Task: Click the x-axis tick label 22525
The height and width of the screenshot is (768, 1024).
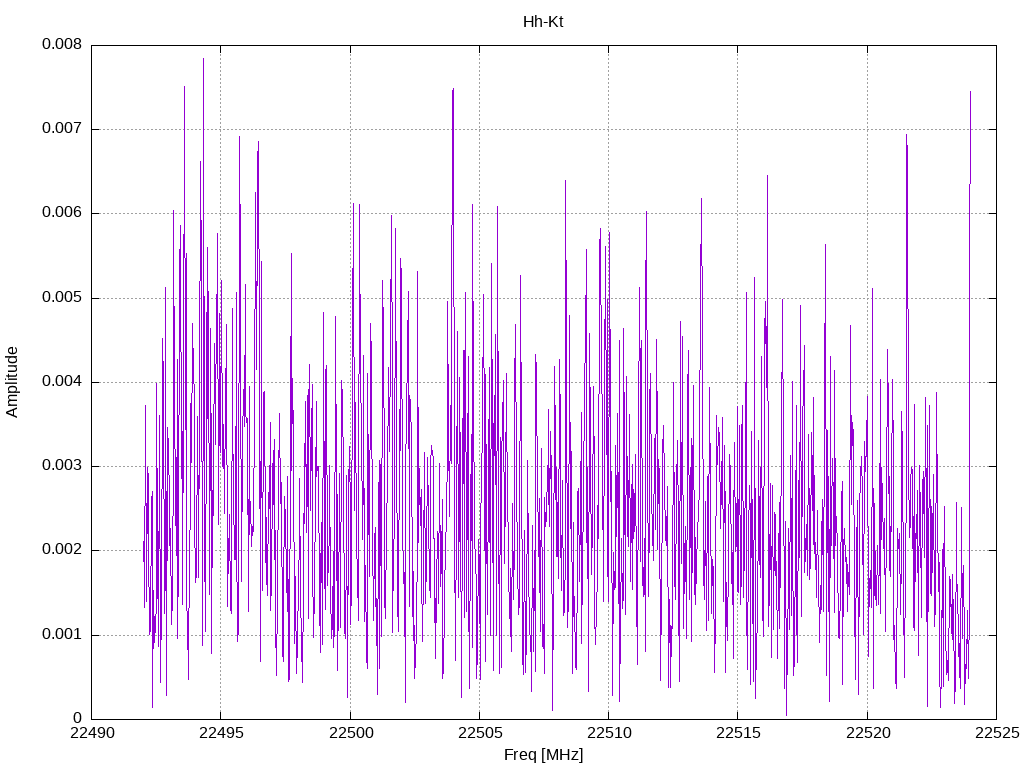Action: pos(997,733)
